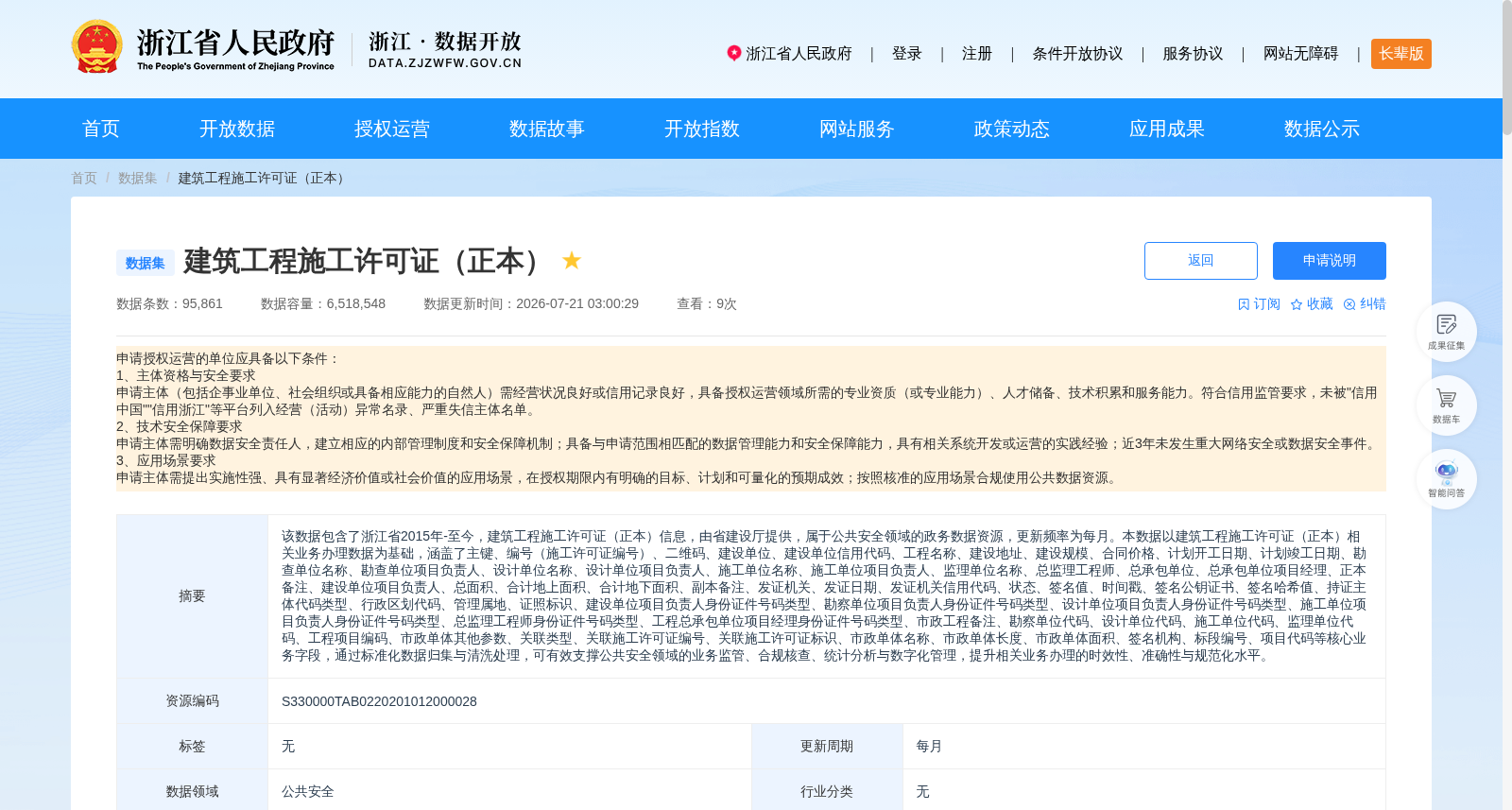1512x810 pixels.
Task: Click the location pin icon beside 浙江省人民政府
Action: tap(734, 53)
